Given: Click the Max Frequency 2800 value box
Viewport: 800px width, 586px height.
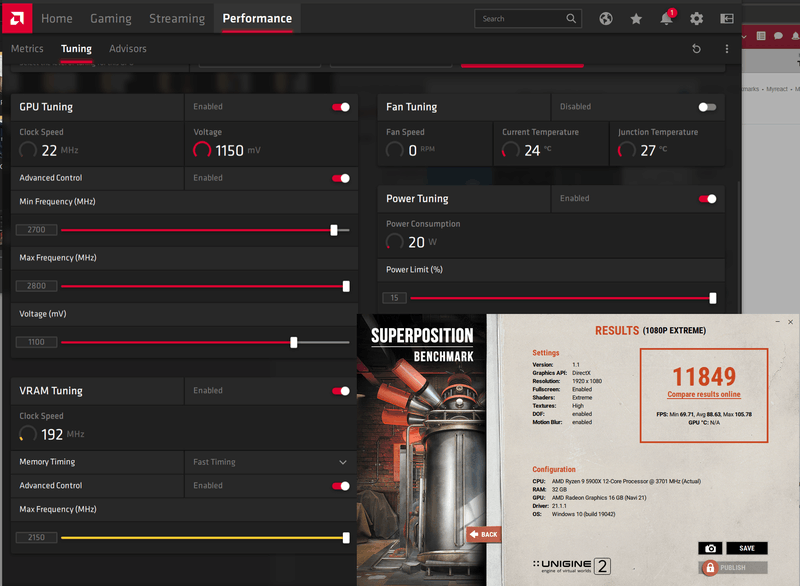Looking at the screenshot, I should click(36, 286).
